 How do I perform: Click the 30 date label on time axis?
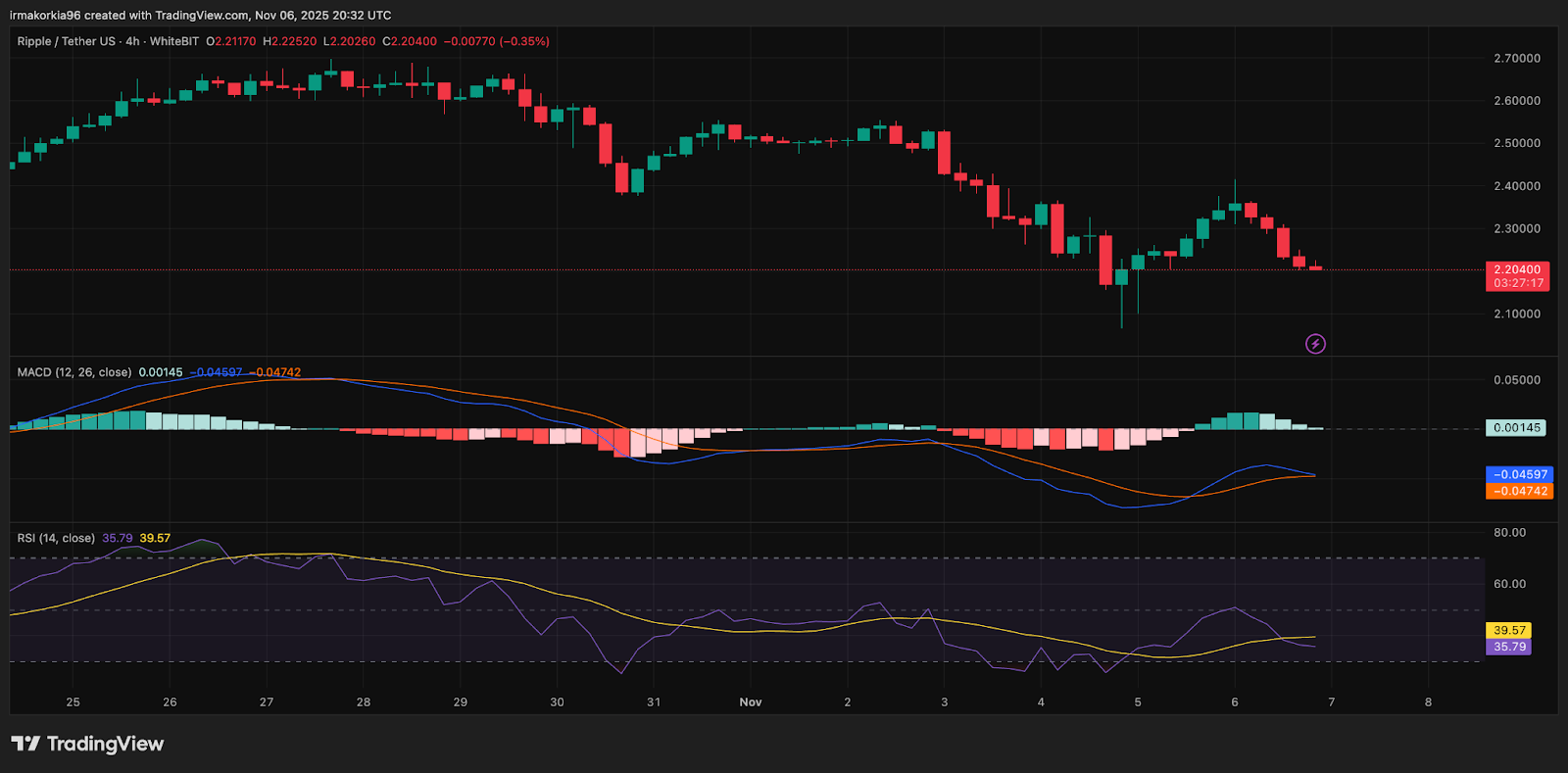[557, 701]
